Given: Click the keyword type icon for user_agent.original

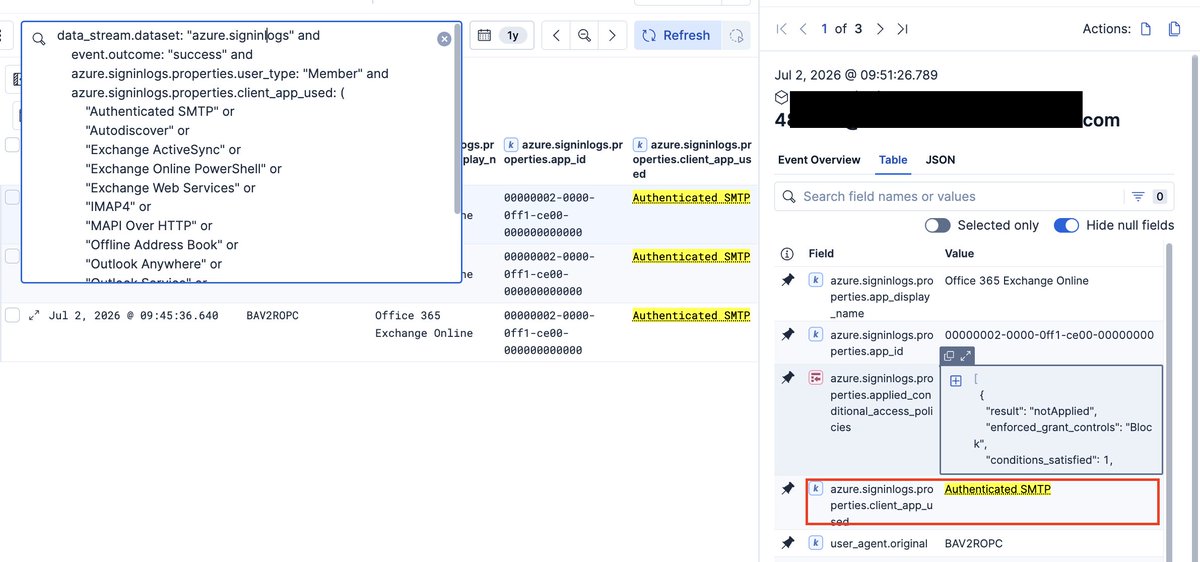Looking at the screenshot, I should (816, 543).
